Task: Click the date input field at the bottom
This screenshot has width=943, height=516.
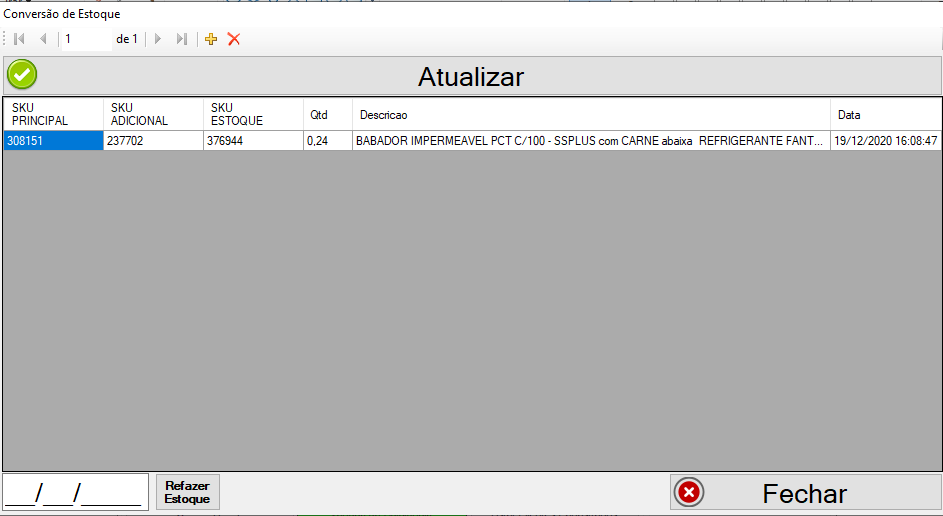Action: click(76, 492)
